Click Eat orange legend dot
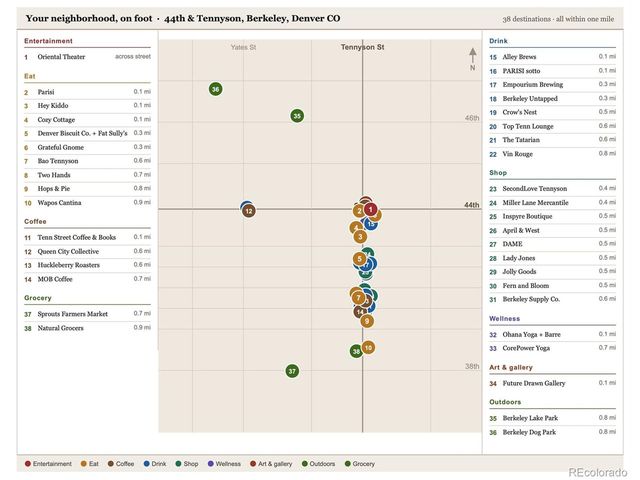This screenshot has height=480, width=640. (84, 464)
